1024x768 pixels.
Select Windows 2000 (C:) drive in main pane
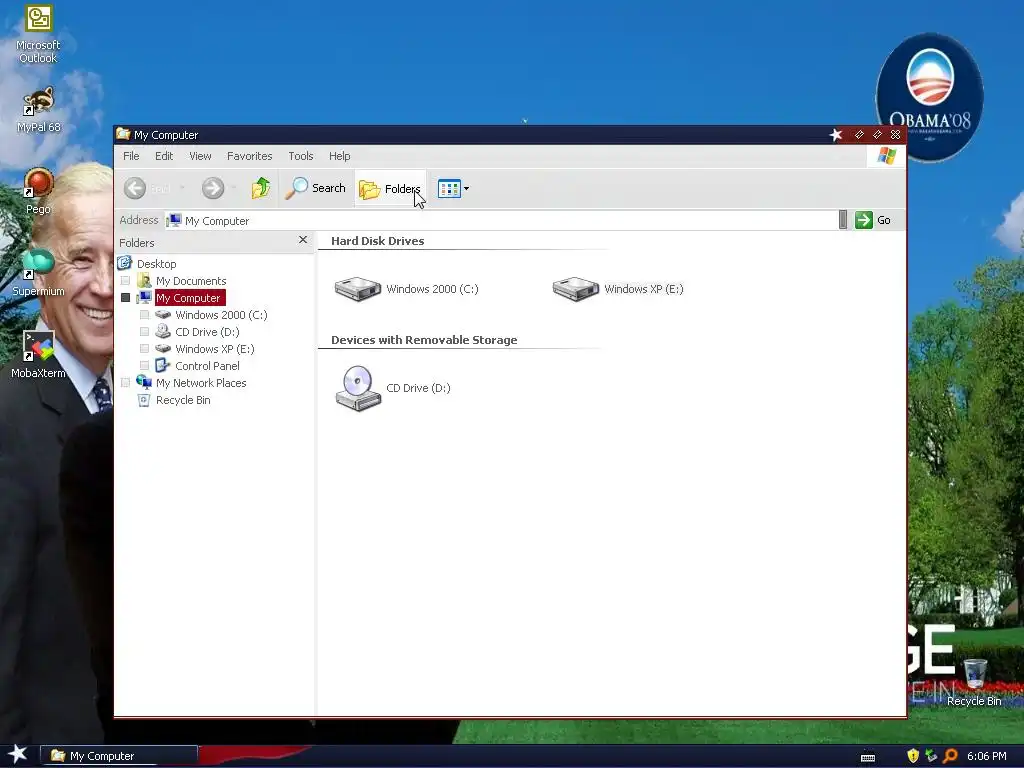pyautogui.click(x=406, y=289)
